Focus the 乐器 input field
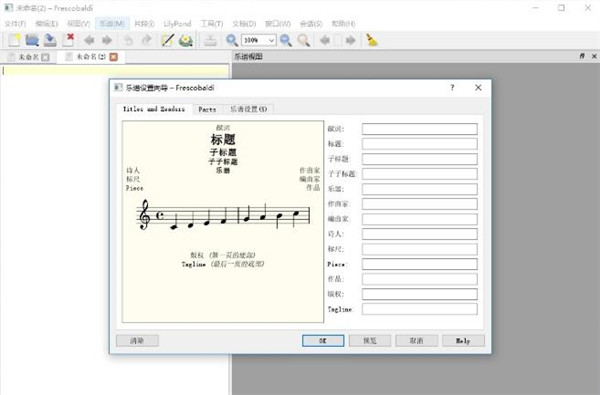Image resolution: width=600 pixels, height=395 pixels. [x=420, y=189]
